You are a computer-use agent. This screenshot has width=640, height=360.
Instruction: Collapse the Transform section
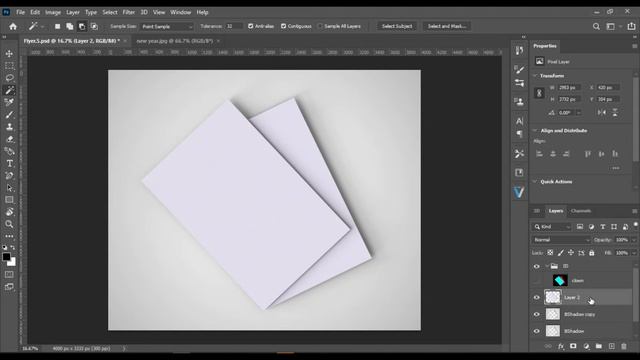[535, 76]
